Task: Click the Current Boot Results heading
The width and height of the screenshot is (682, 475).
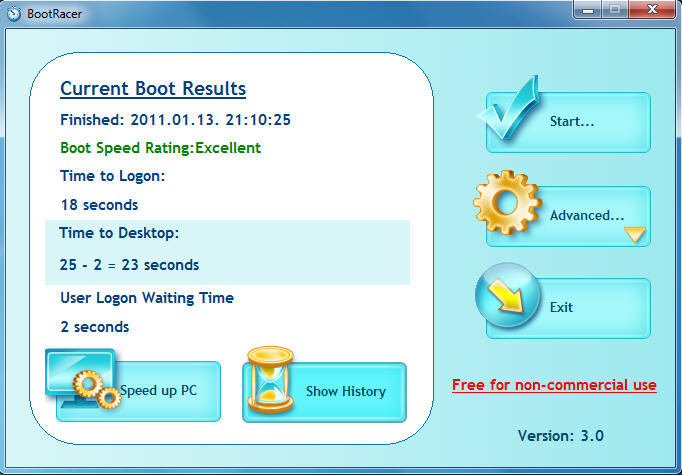Action: tap(153, 89)
